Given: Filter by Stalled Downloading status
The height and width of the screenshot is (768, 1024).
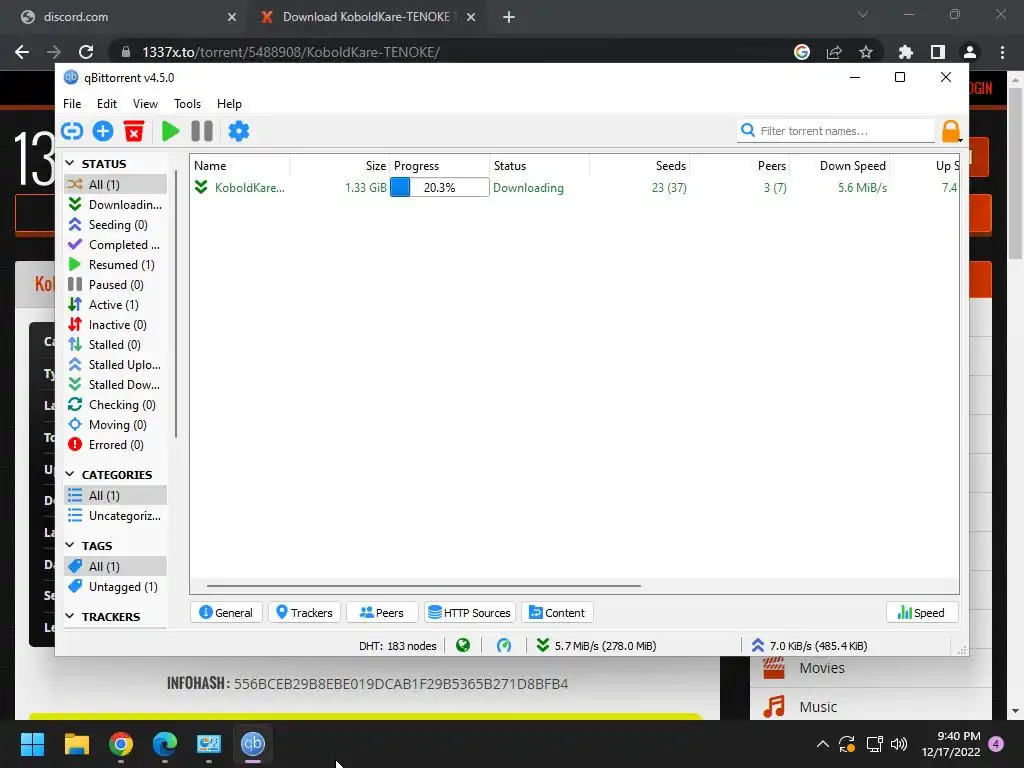Looking at the screenshot, I should pos(116,385).
